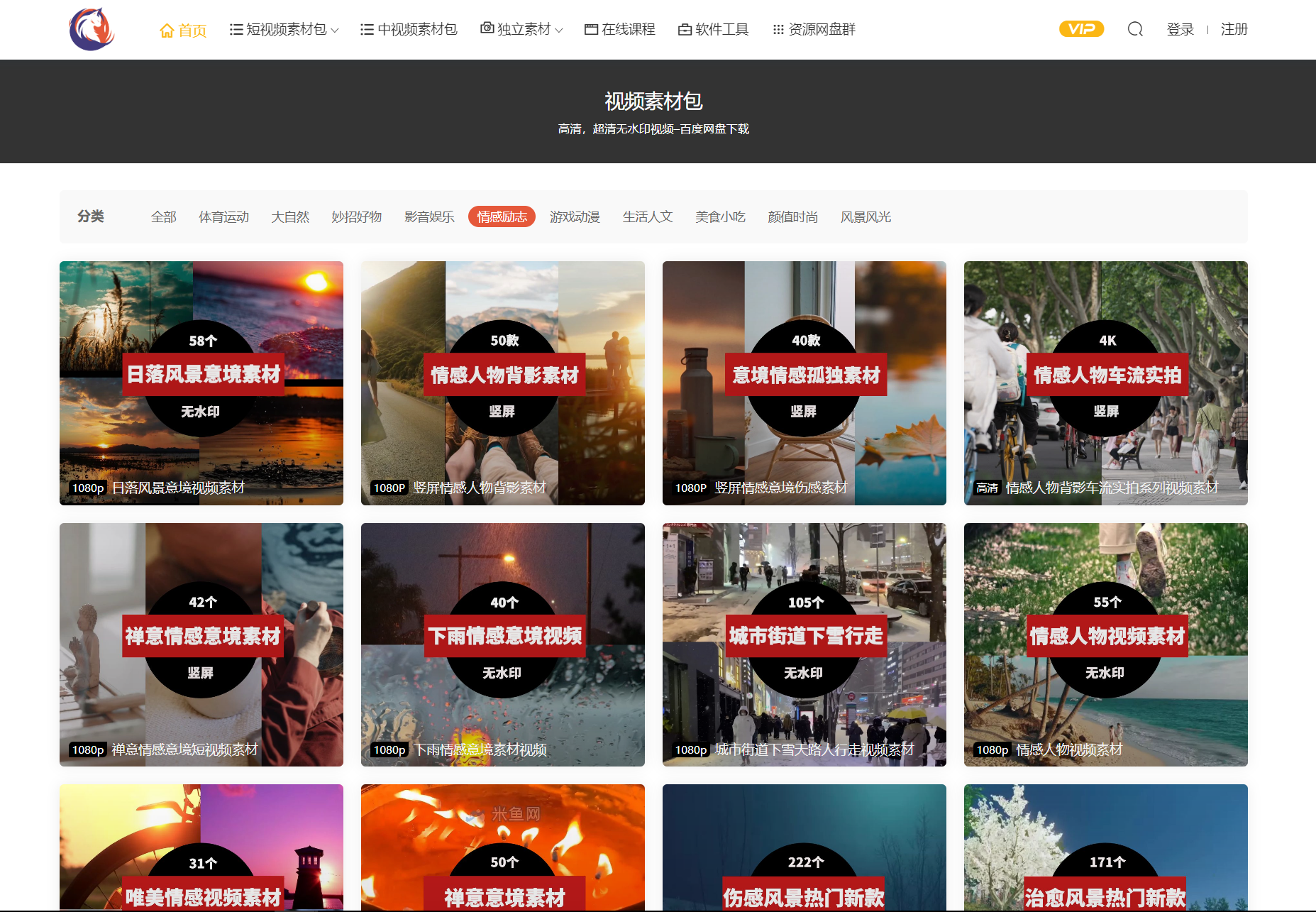Click the caption 情感人物背影车流实拍系列视频素材

1112,488
